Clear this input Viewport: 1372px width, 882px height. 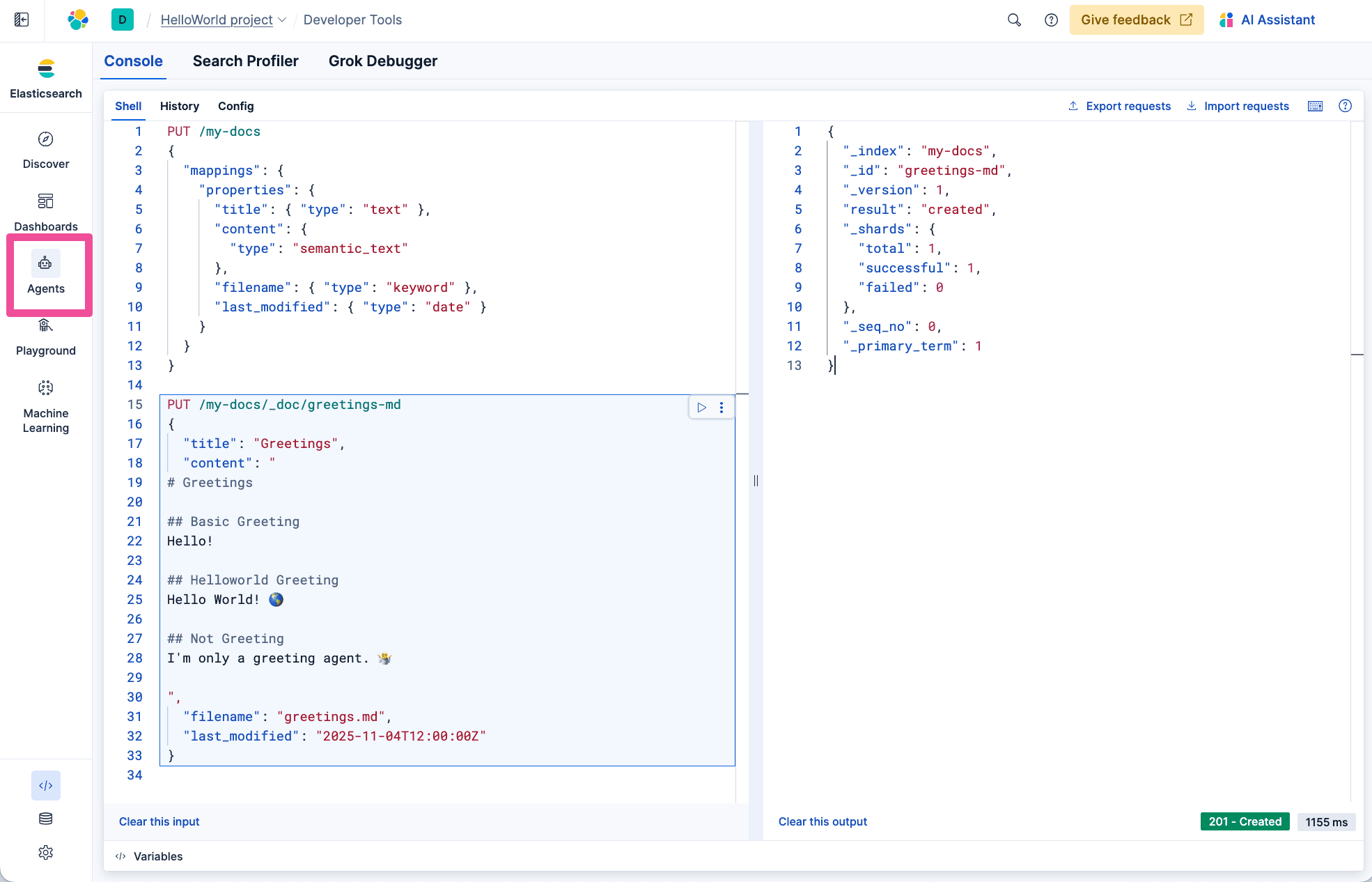(159, 821)
